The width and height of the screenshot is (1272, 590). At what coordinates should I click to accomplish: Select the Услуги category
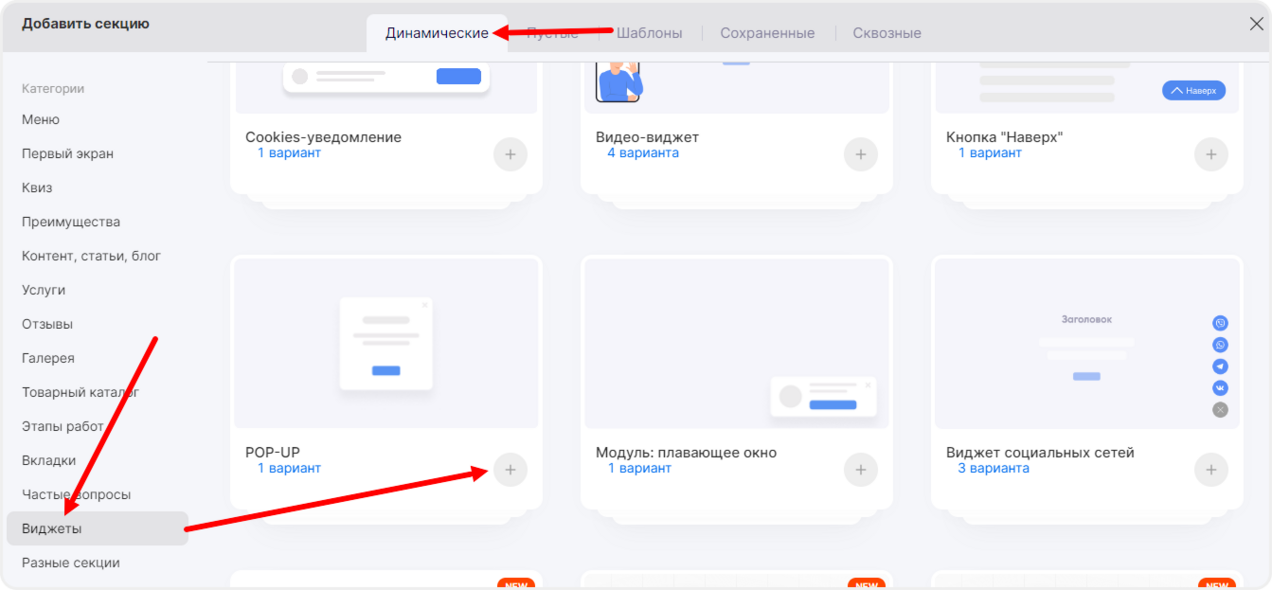coord(44,290)
